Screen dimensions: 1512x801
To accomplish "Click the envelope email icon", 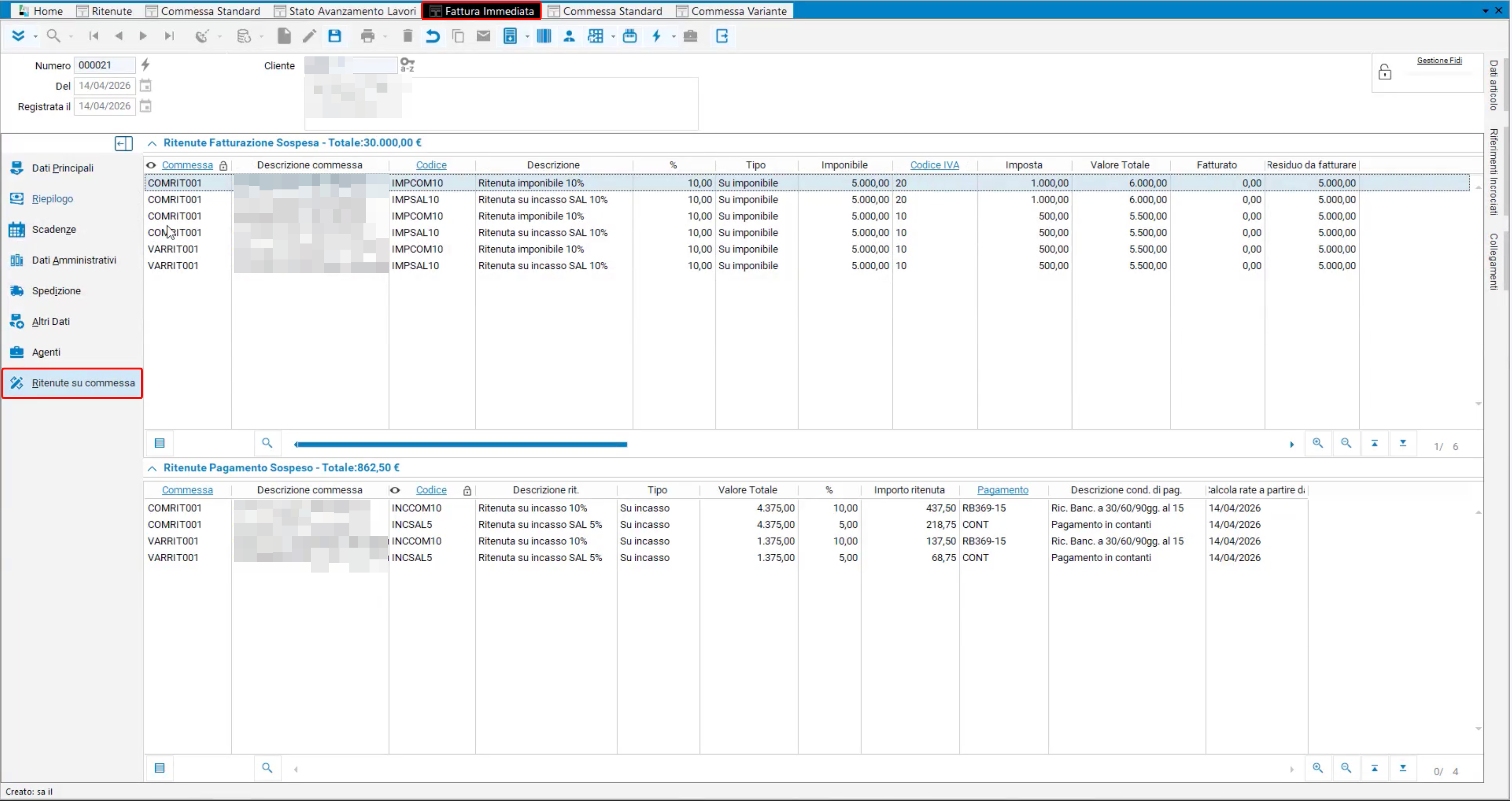I will pyautogui.click(x=483, y=36).
